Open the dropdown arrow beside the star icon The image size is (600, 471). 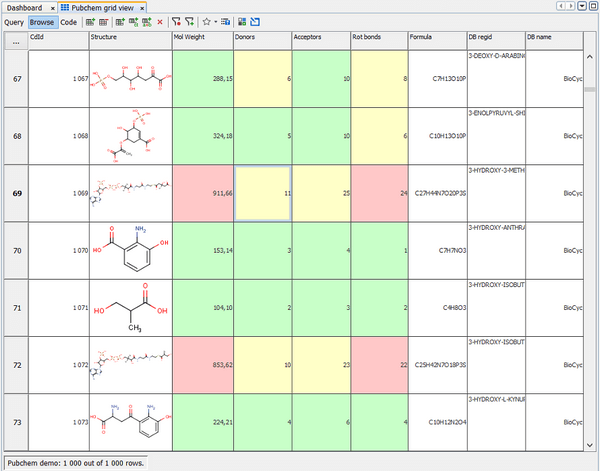click(216, 21)
